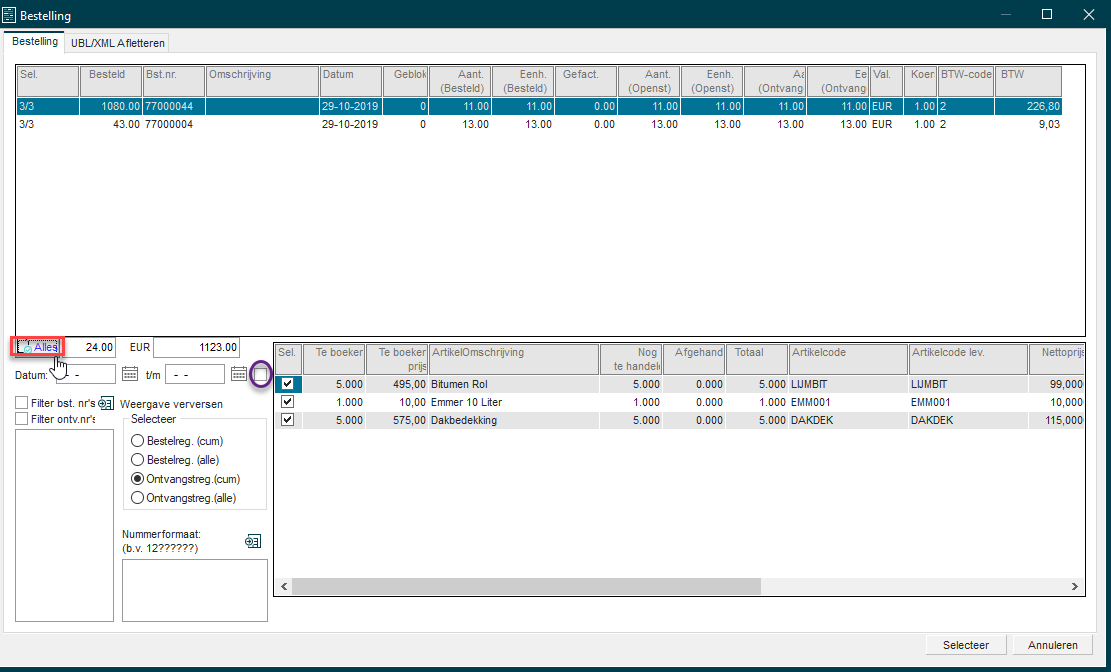Viewport: 1111px width, 672px height.
Task: Click the DAKDEK cell in the Artikelcode column
Action: (848, 420)
